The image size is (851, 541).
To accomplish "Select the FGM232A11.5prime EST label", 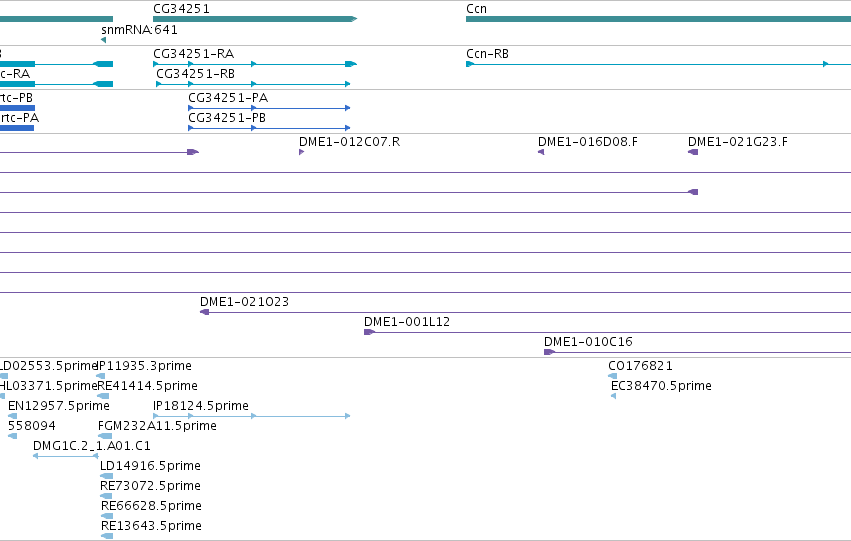I will click(x=157, y=426).
